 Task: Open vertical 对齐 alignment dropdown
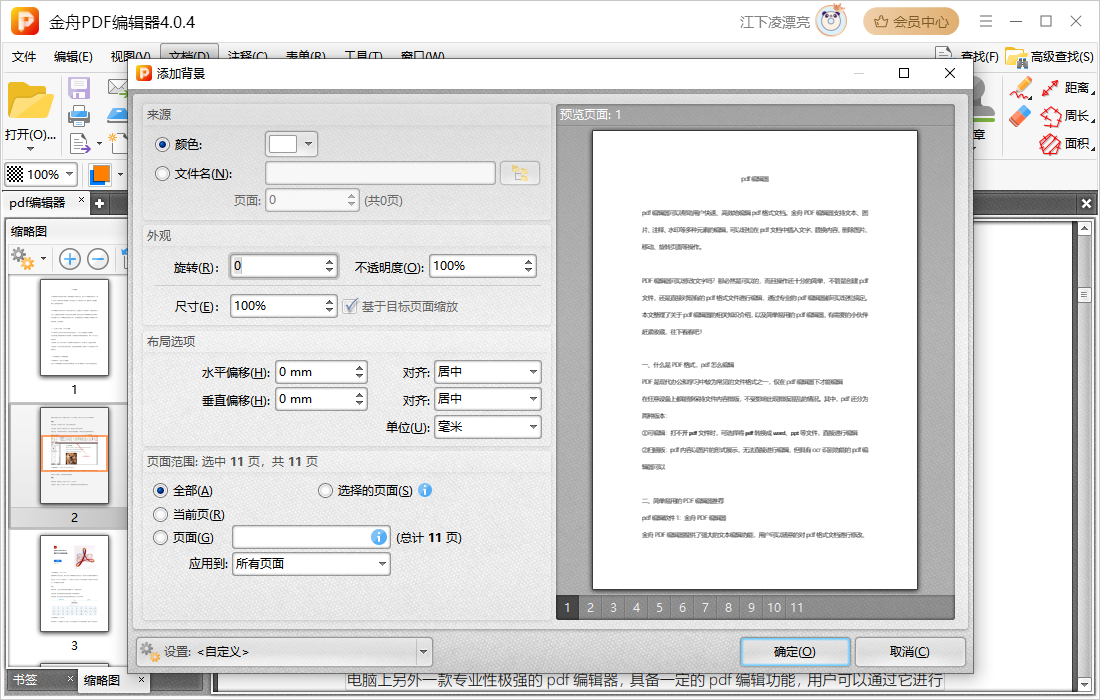(x=488, y=399)
